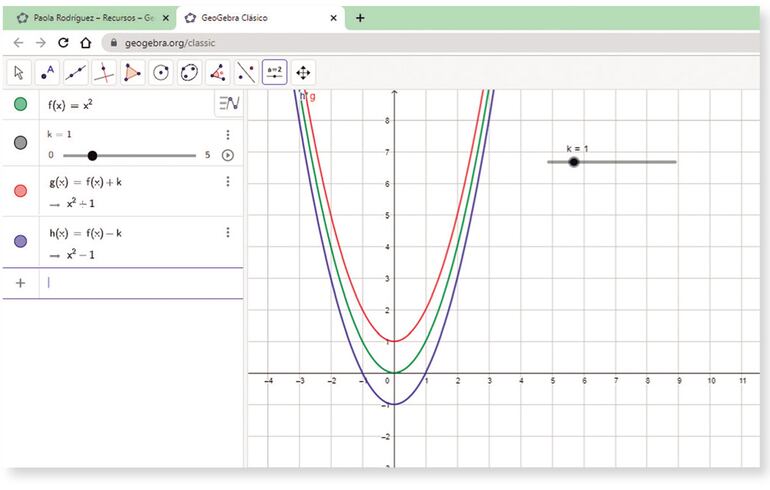Select the h(x) = f(x) − k definition
This screenshot has width=770, height=490.
[85, 233]
